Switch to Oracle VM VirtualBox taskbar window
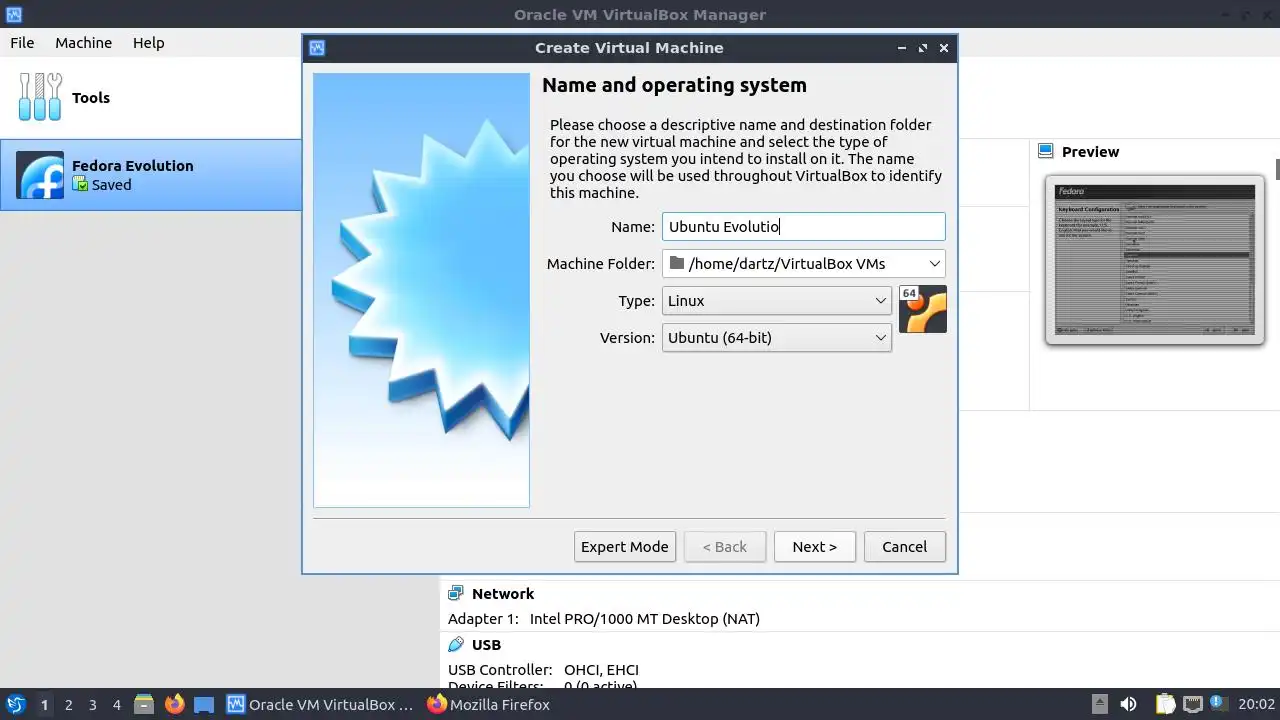Image resolution: width=1280 pixels, height=720 pixels. [x=321, y=704]
